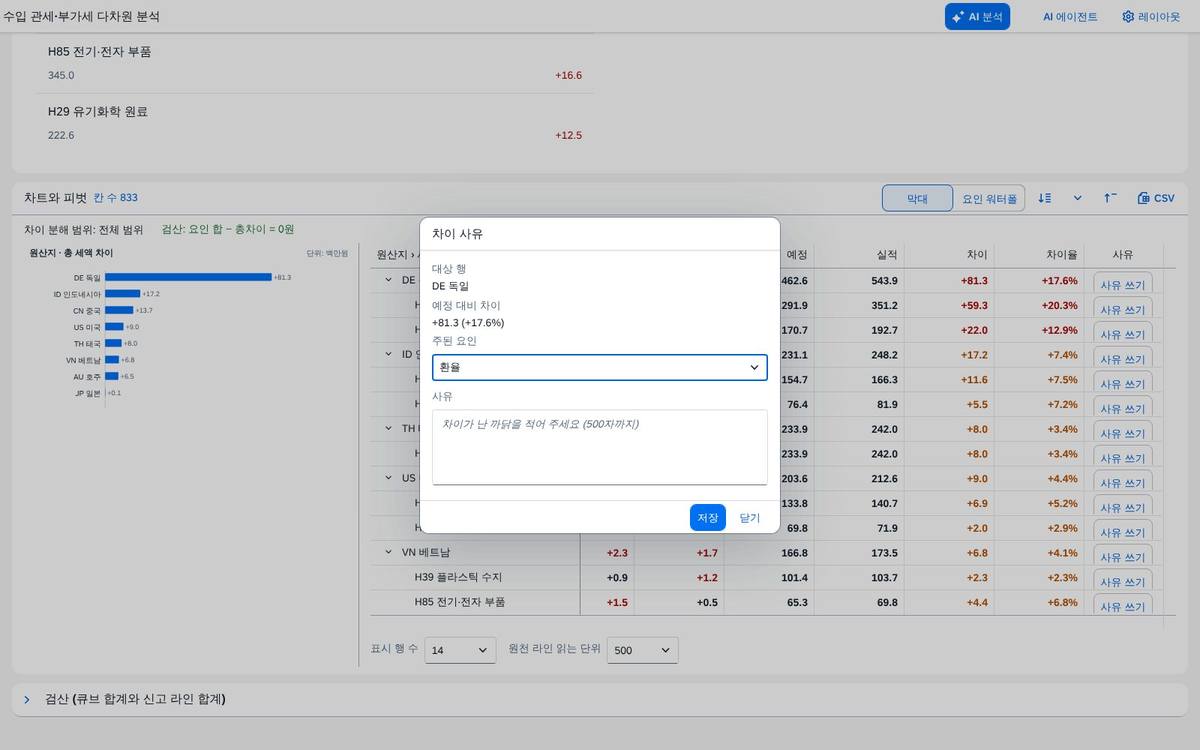Open the 표시 행 수 dropdown
Viewport: 1200px width, 750px height.
[x=460, y=650]
